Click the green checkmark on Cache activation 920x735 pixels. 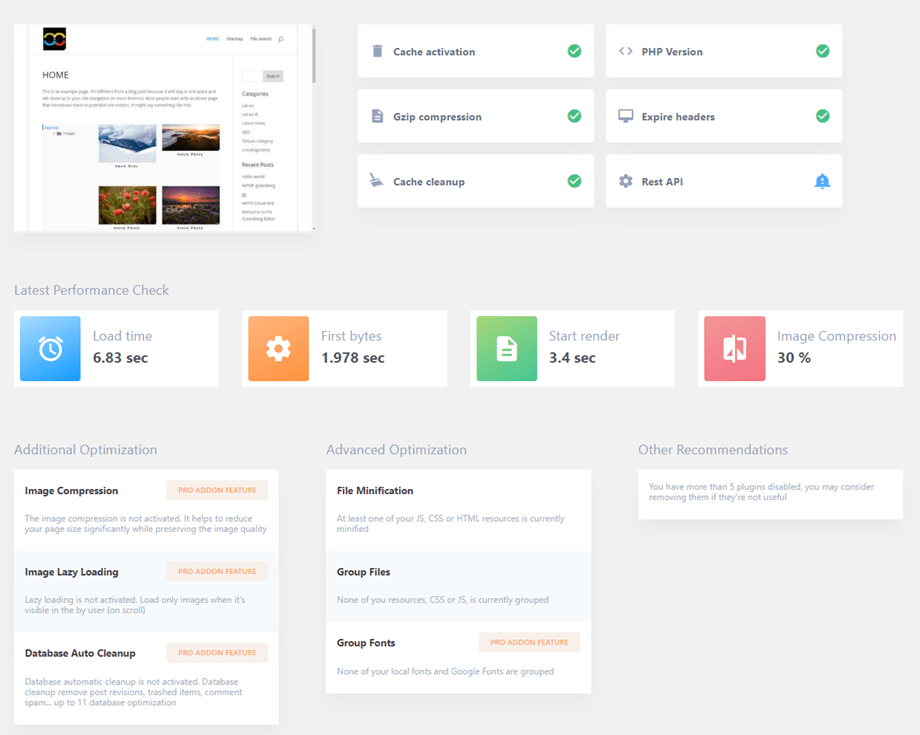click(574, 51)
